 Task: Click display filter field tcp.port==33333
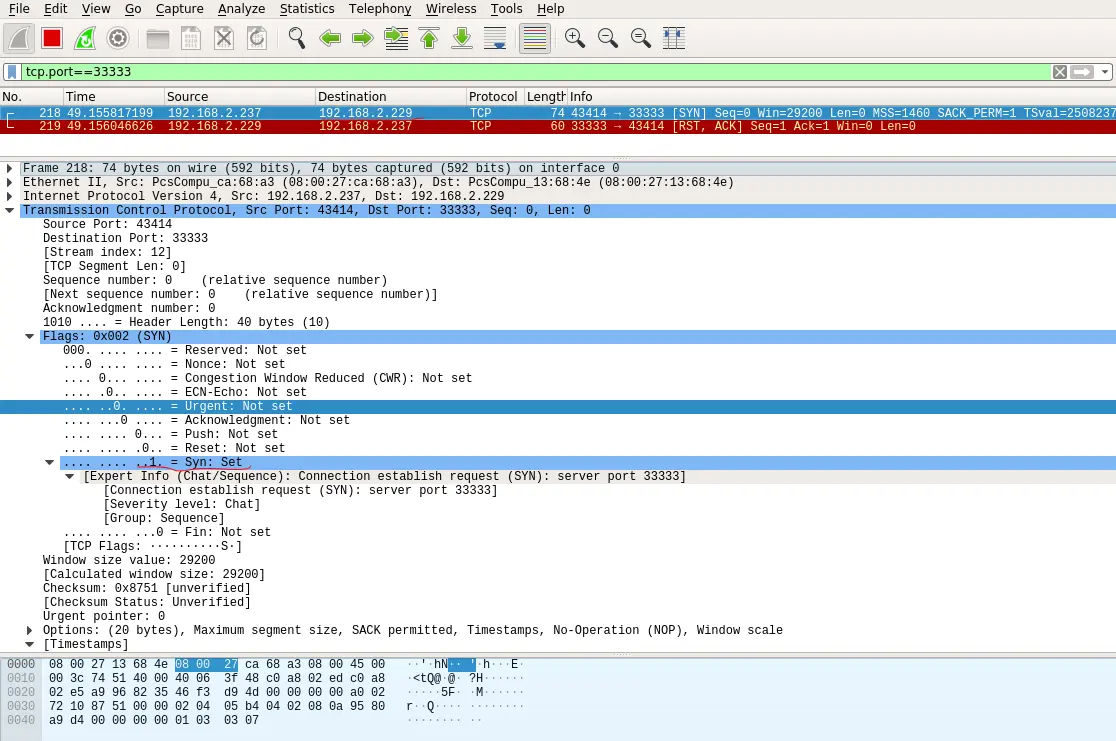tap(534, 72)
